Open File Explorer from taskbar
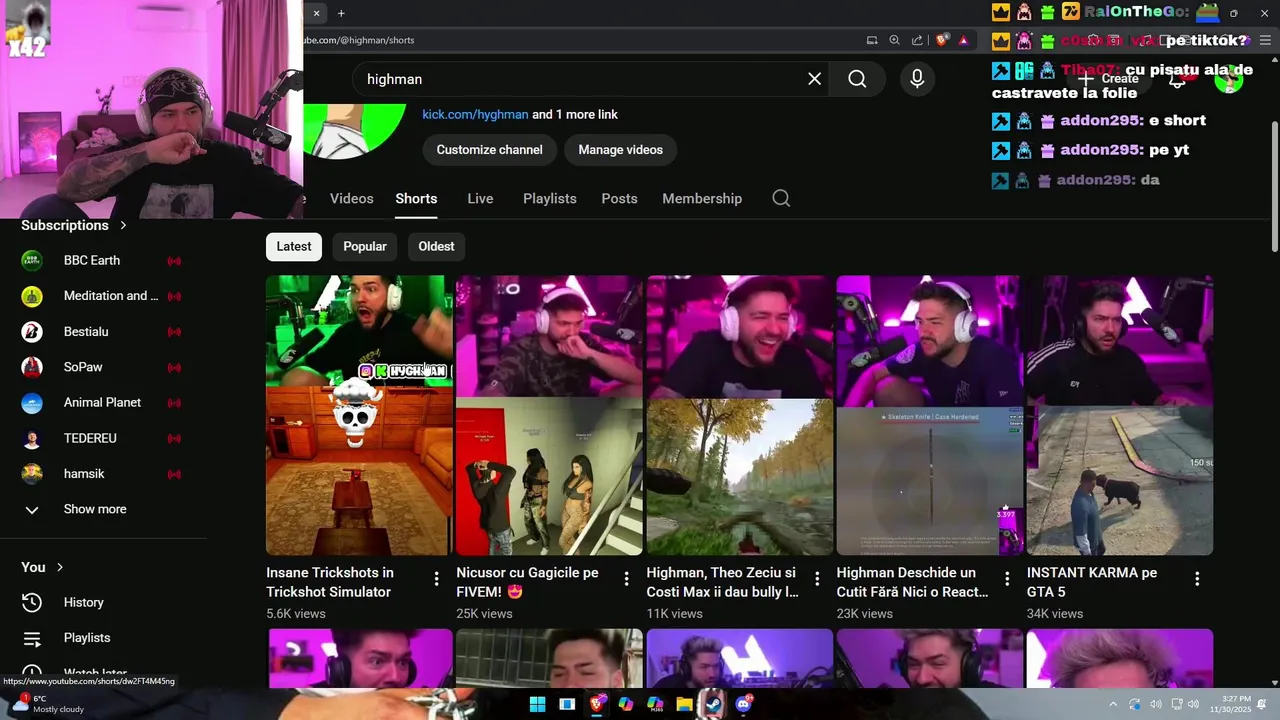This screenshot has width=1280, height=720. point(684,704)
